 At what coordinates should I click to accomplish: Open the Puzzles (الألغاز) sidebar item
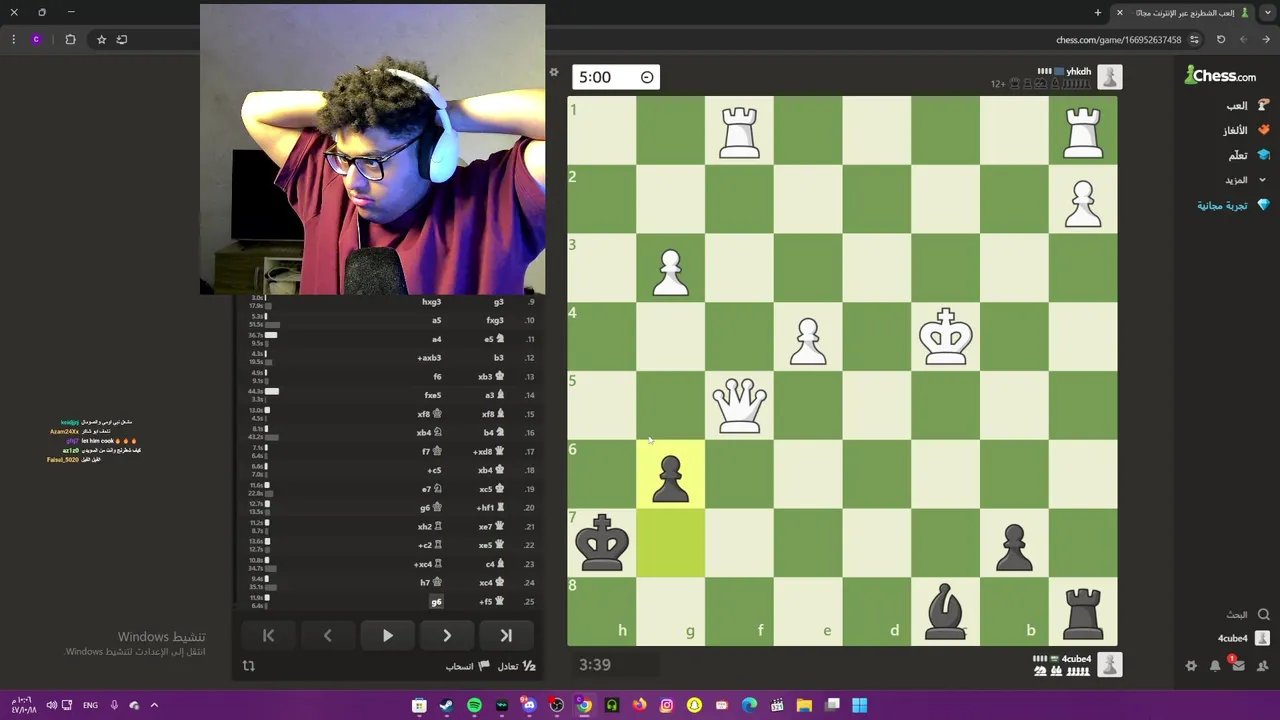pos(1246,130)
